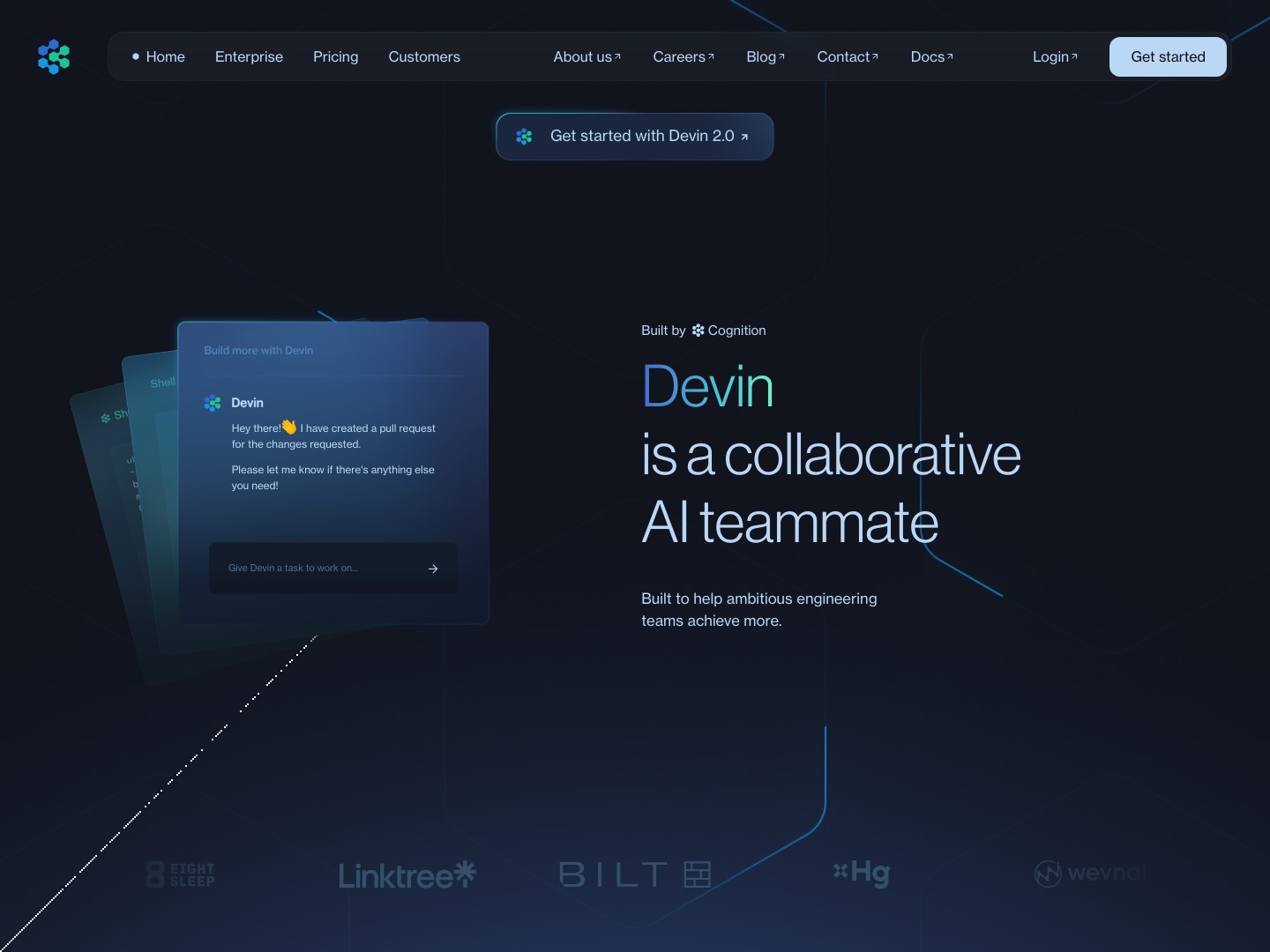The width and height of the screenshot is (1270, 952).
Task: Select Customers in the navigation bar
Action: click(424, 56)
